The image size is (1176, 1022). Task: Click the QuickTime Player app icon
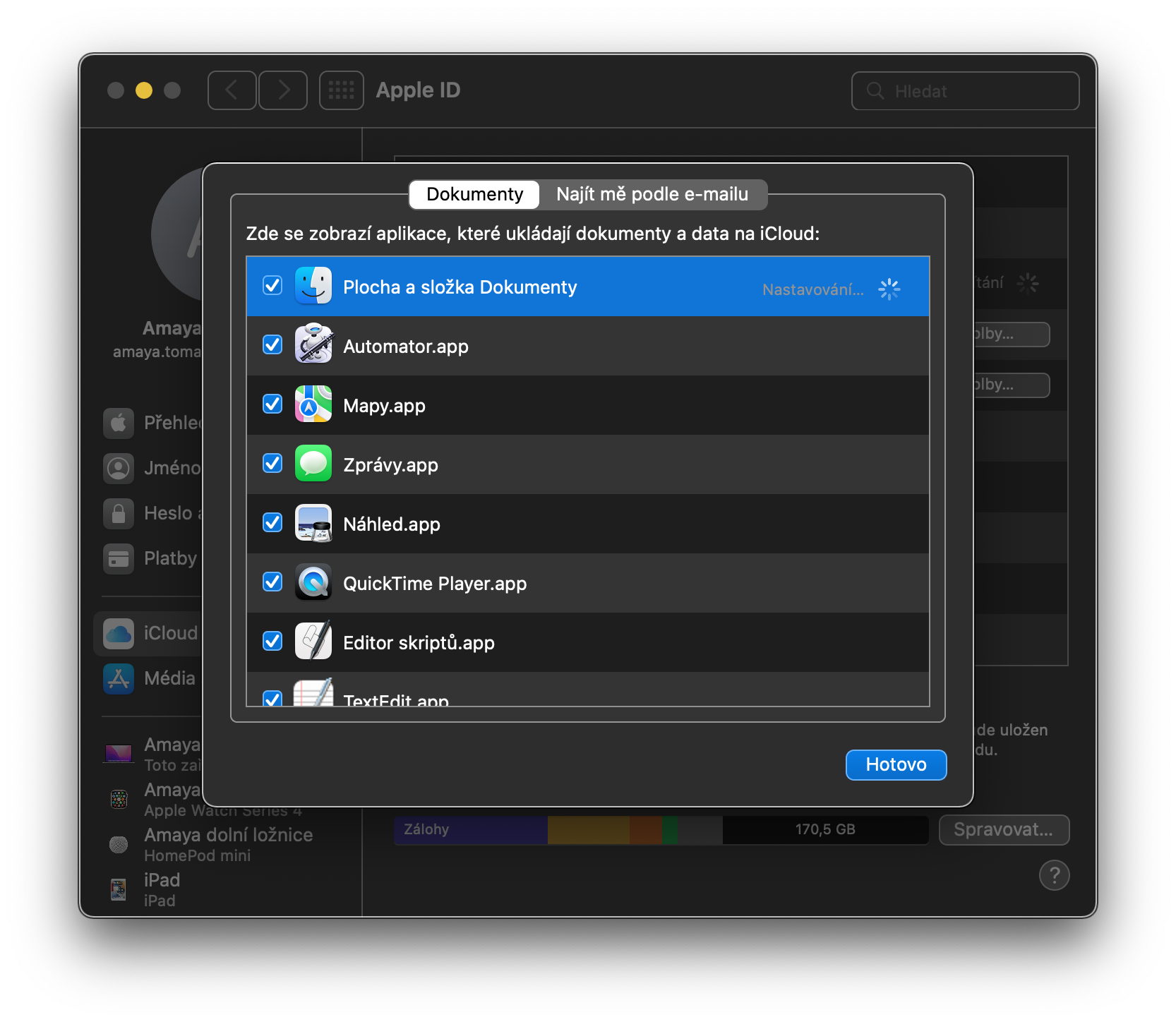pyautogui.click(x=313, y=582)
